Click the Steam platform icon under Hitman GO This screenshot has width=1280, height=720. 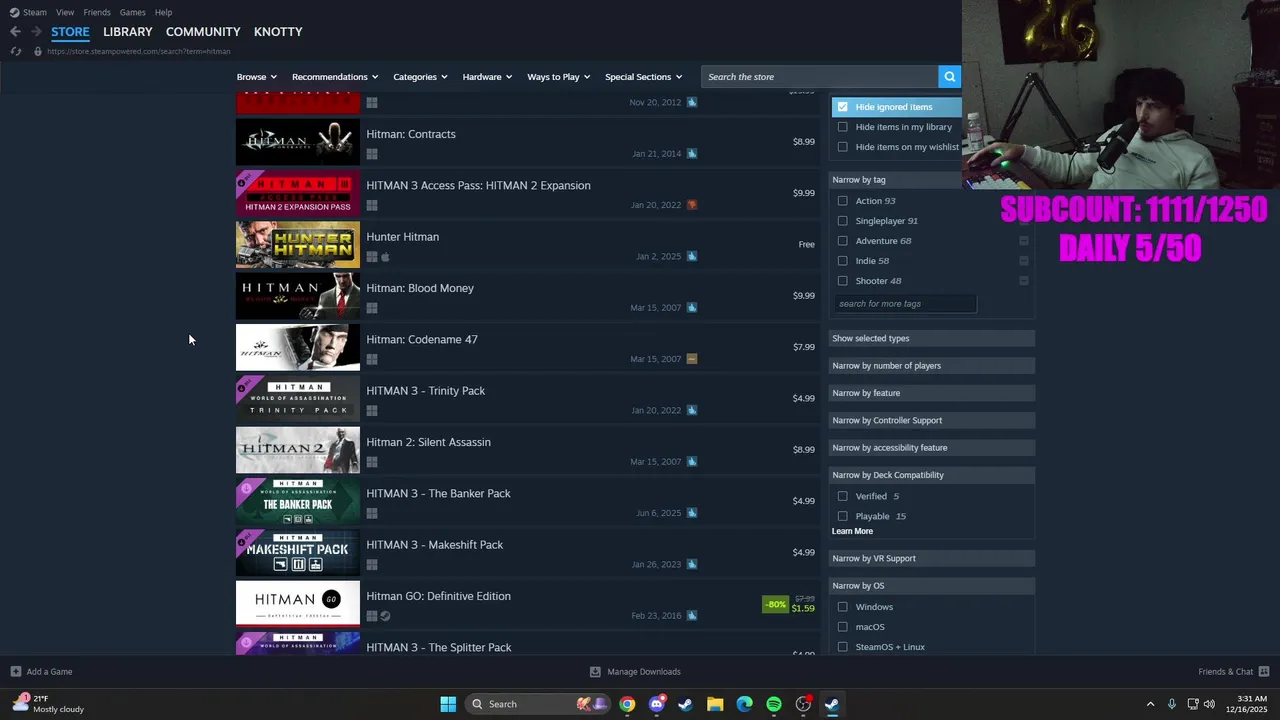385,616
